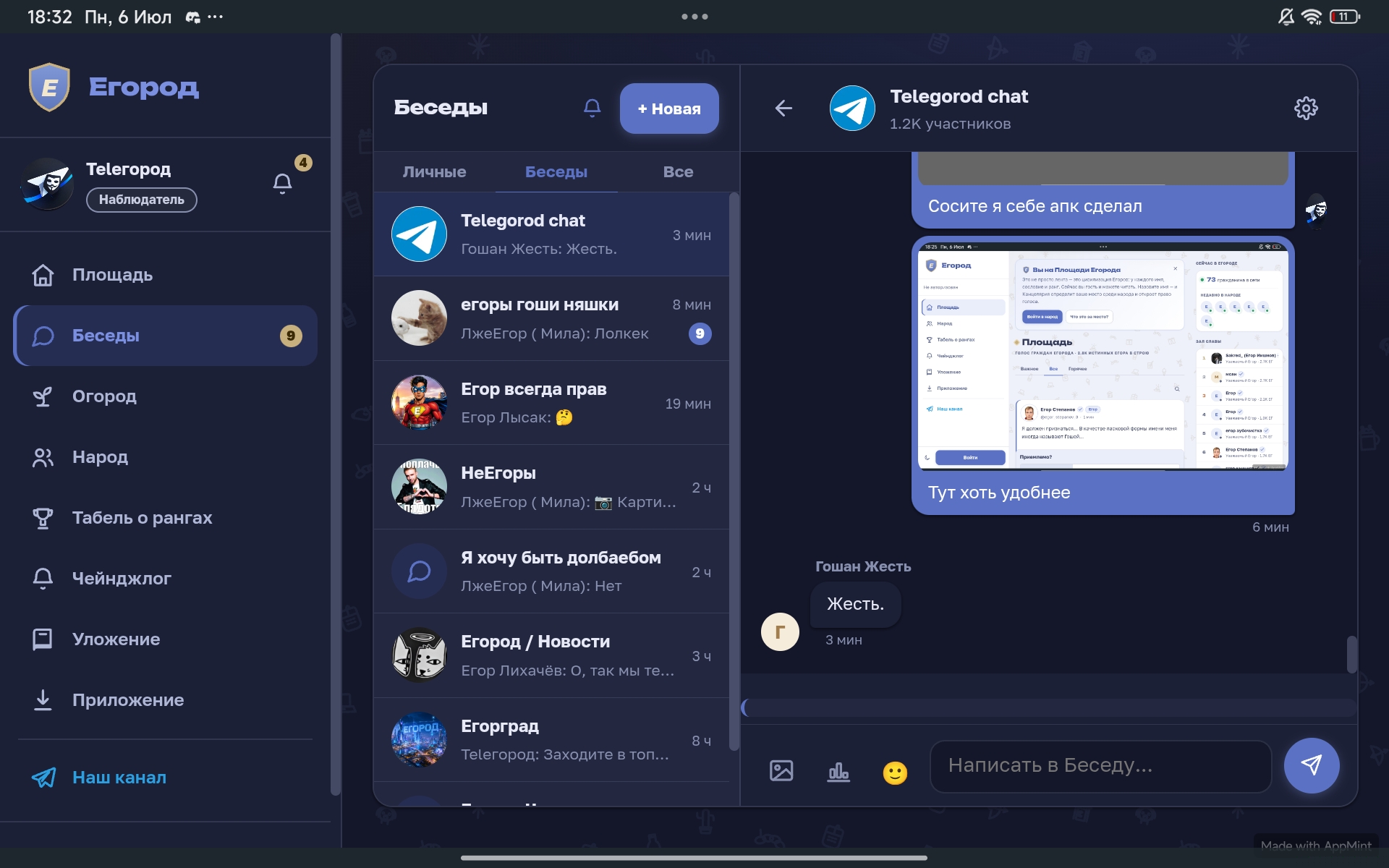Click the + Новая button

coord(669,109)
